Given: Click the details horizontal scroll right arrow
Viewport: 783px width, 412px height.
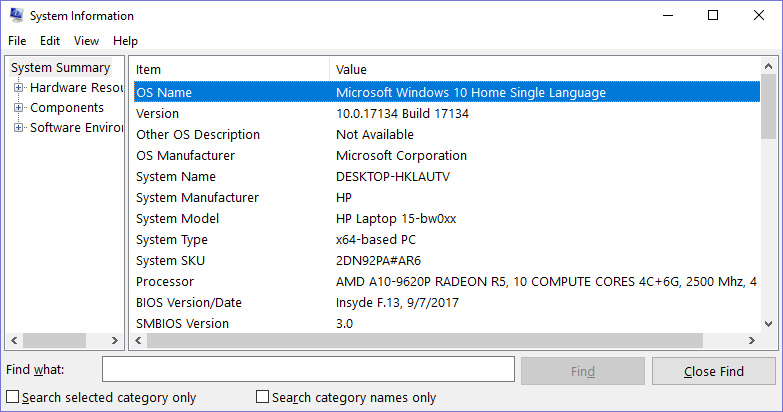Looking at the screenshot, I should 752,340.
